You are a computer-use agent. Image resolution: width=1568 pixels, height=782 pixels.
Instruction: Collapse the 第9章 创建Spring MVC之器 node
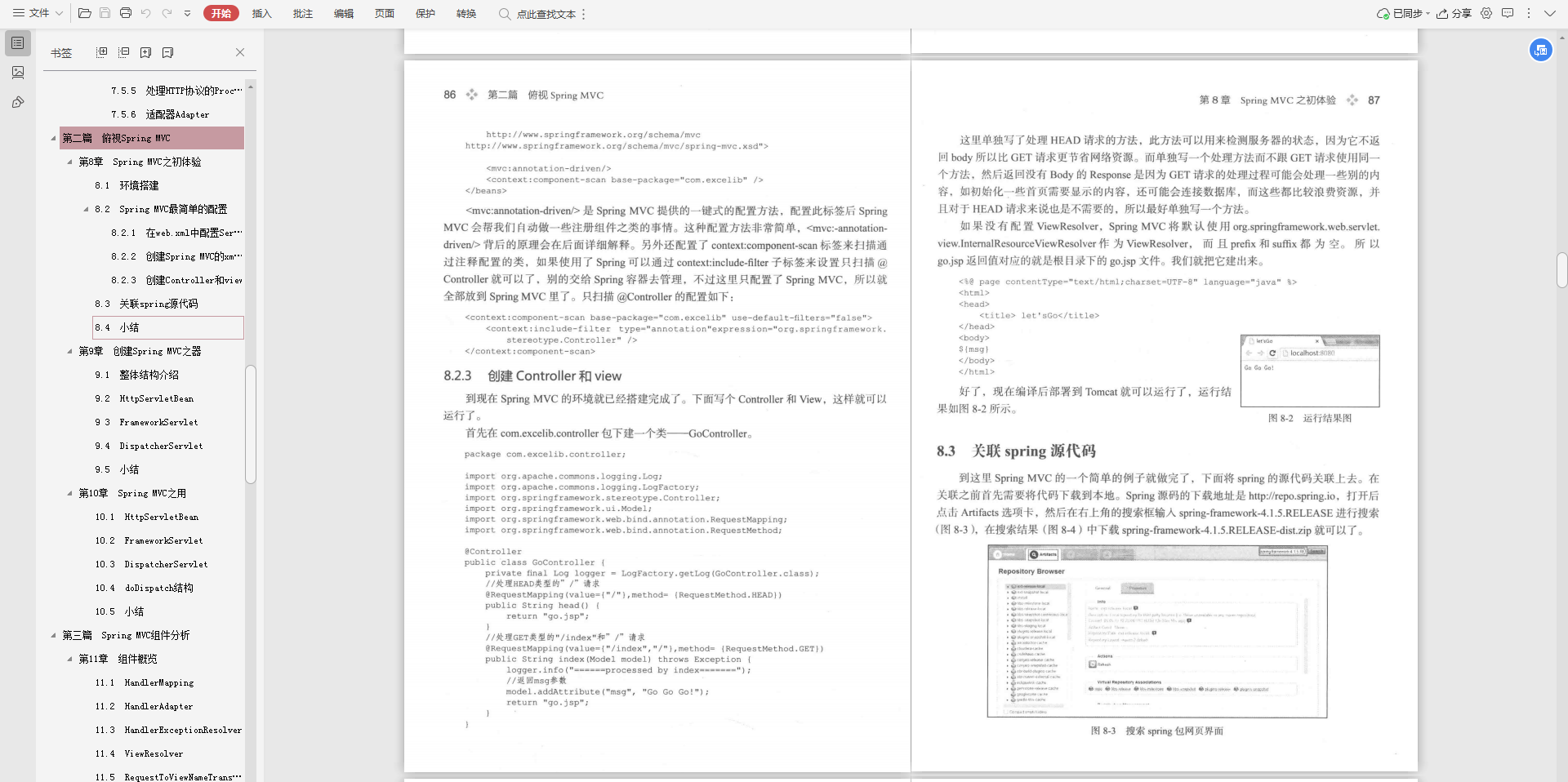point(69,351)
